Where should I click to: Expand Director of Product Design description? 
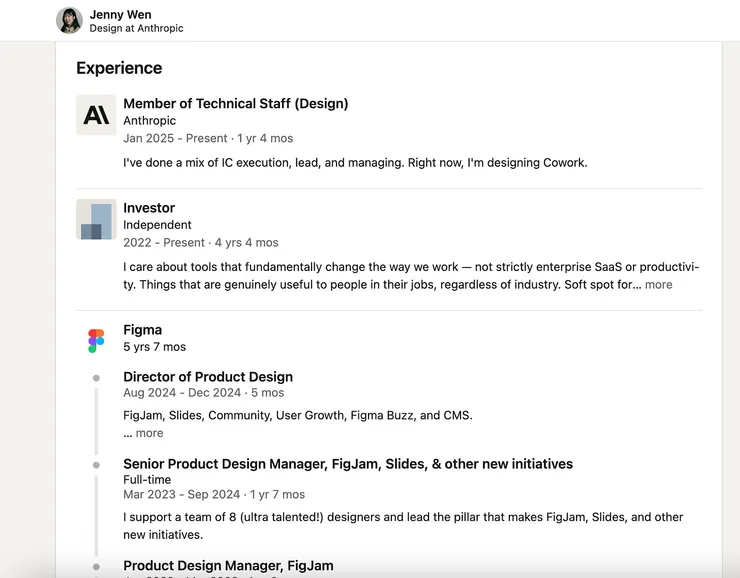[148, 433]
